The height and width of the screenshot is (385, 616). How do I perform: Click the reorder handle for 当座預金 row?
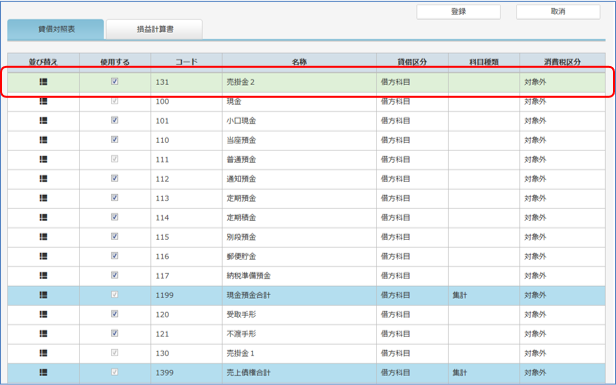[43, 140]
